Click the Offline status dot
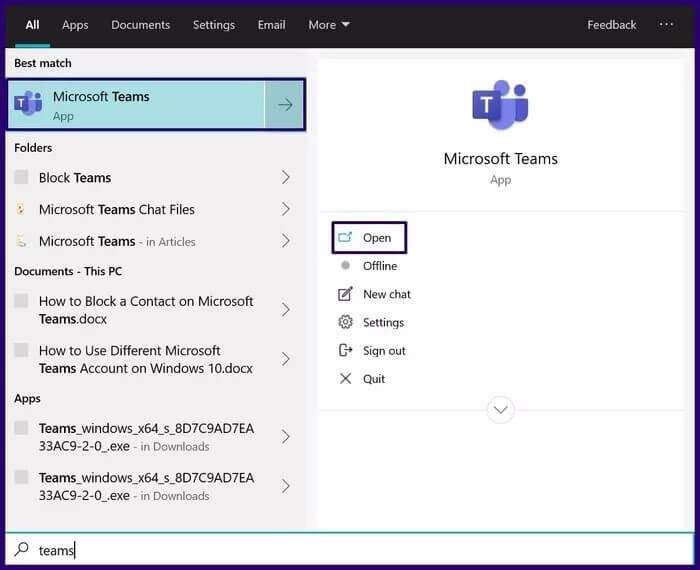The width and height of the screenshot is (700, 570). click(x=346, y=266)
